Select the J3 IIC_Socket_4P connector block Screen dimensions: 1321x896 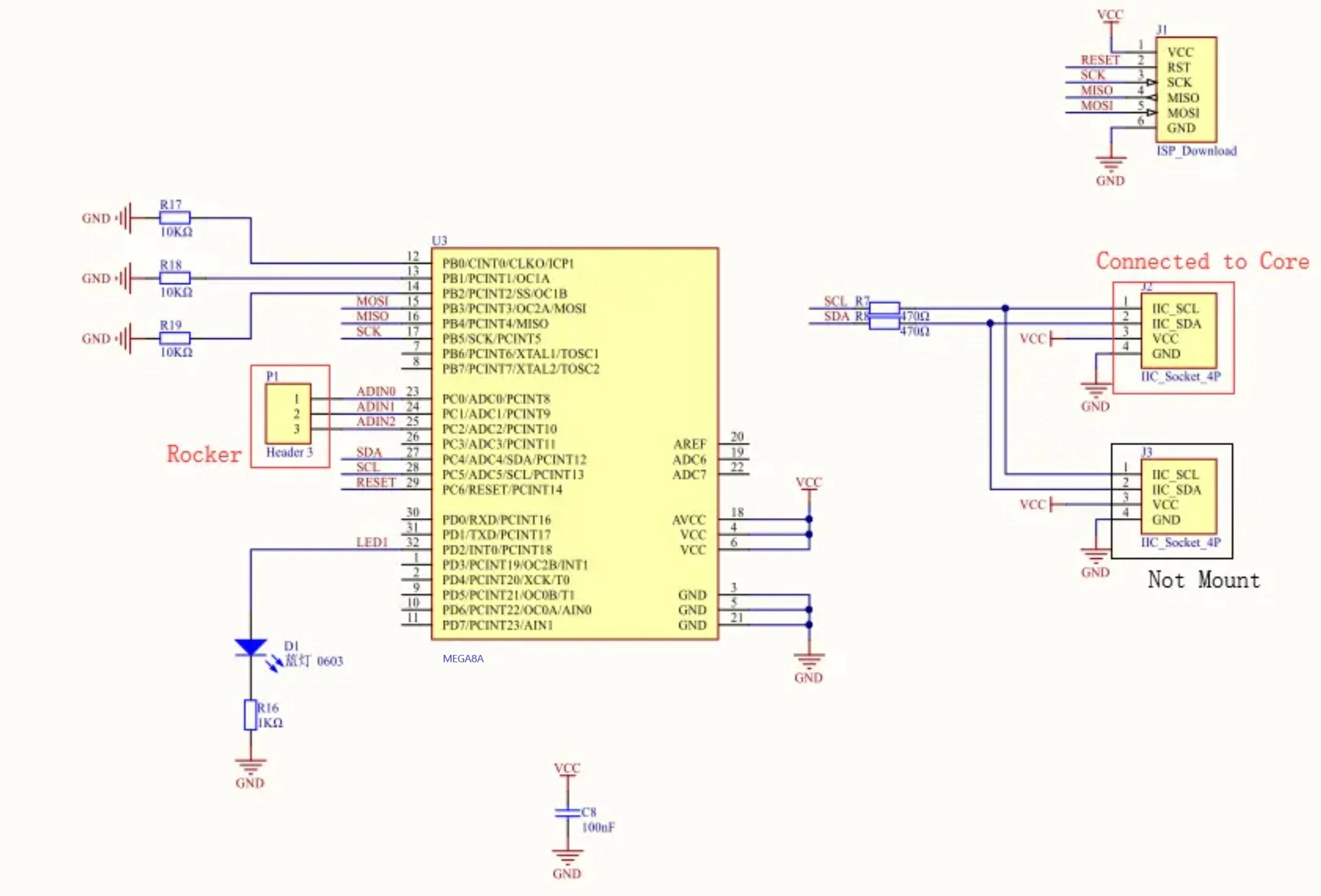tap(1178, 497)
